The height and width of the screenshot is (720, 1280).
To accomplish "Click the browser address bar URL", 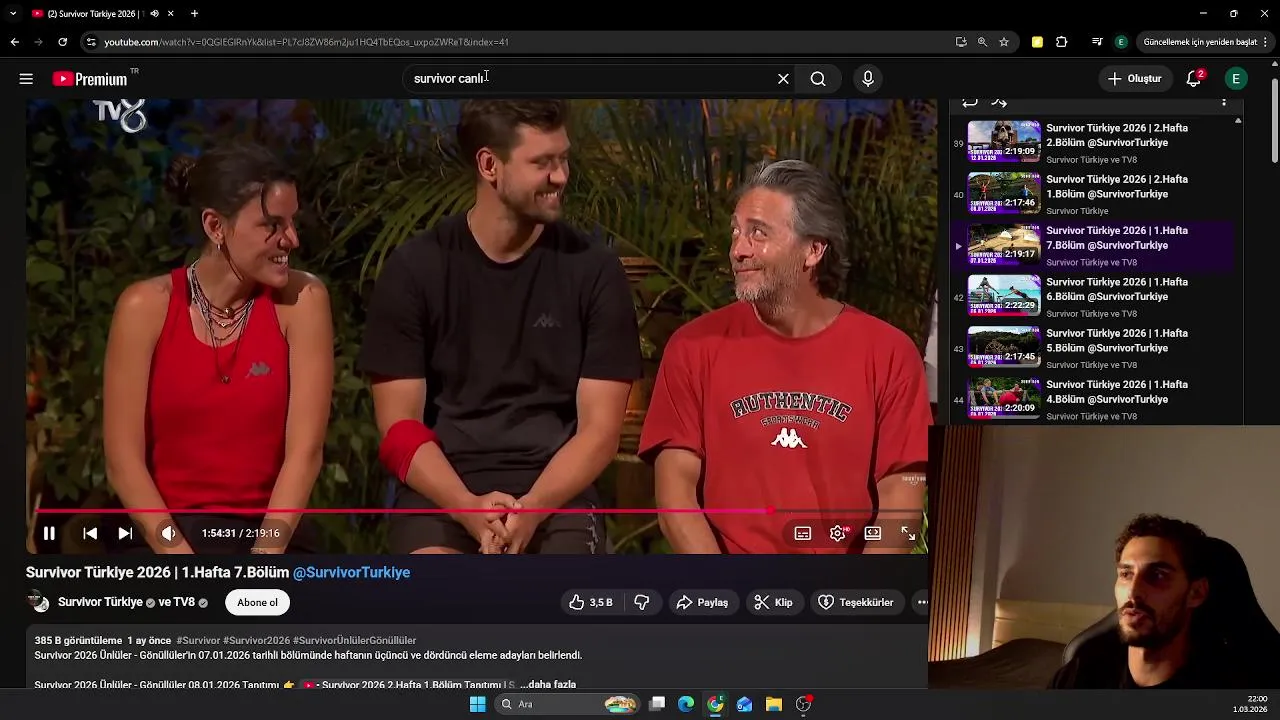I will point(306,42).
